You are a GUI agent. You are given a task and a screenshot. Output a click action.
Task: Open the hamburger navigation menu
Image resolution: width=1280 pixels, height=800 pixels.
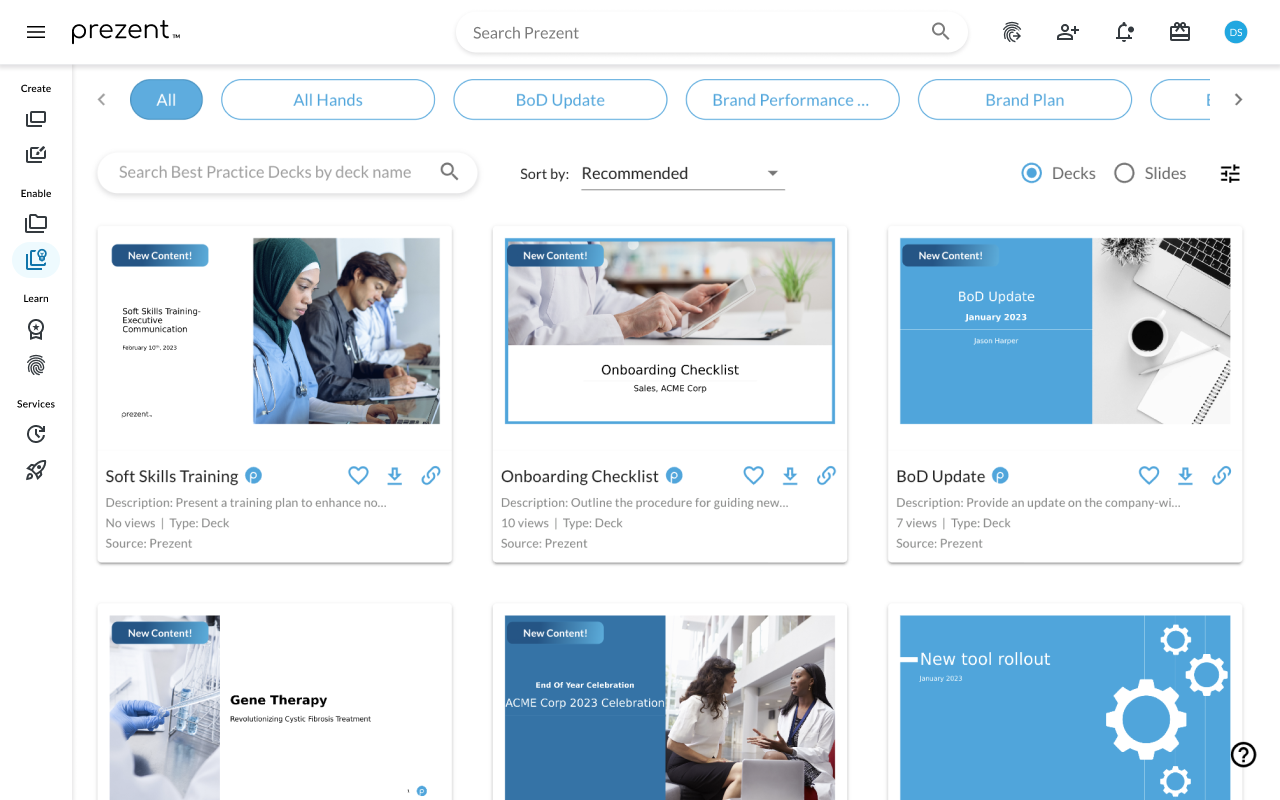36,32
